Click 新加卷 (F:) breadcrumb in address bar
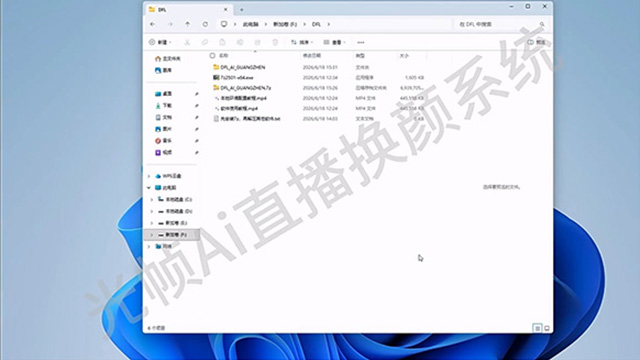640x360 pixels. [x=285, y=24]
